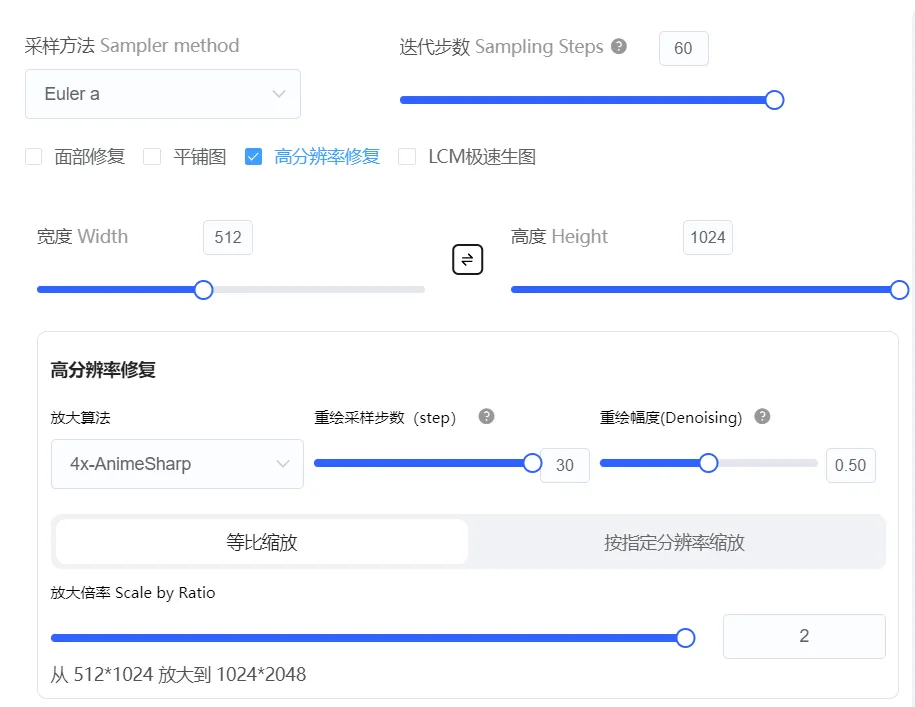Click the Denoising slider handle
The image size is (915, 707).
pos(708,463)
